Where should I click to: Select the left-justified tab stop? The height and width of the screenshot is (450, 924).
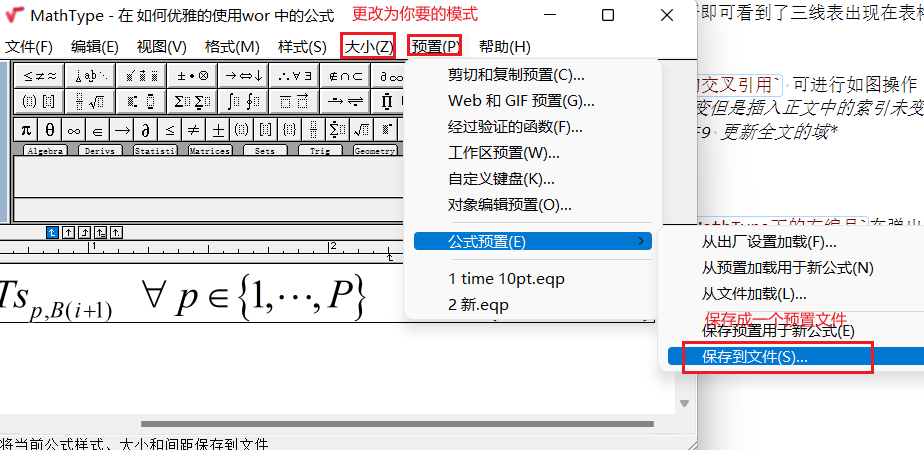coord(52,233)
